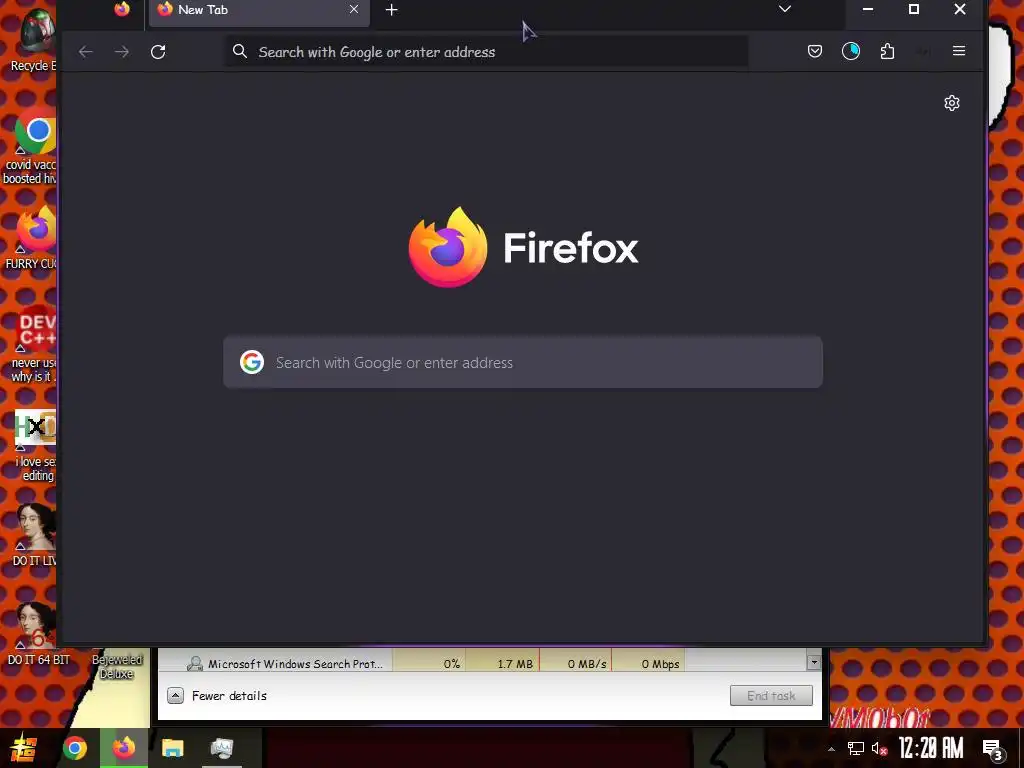
Task: Open the Firefox hamburger application menu
Action: [959, 51]
